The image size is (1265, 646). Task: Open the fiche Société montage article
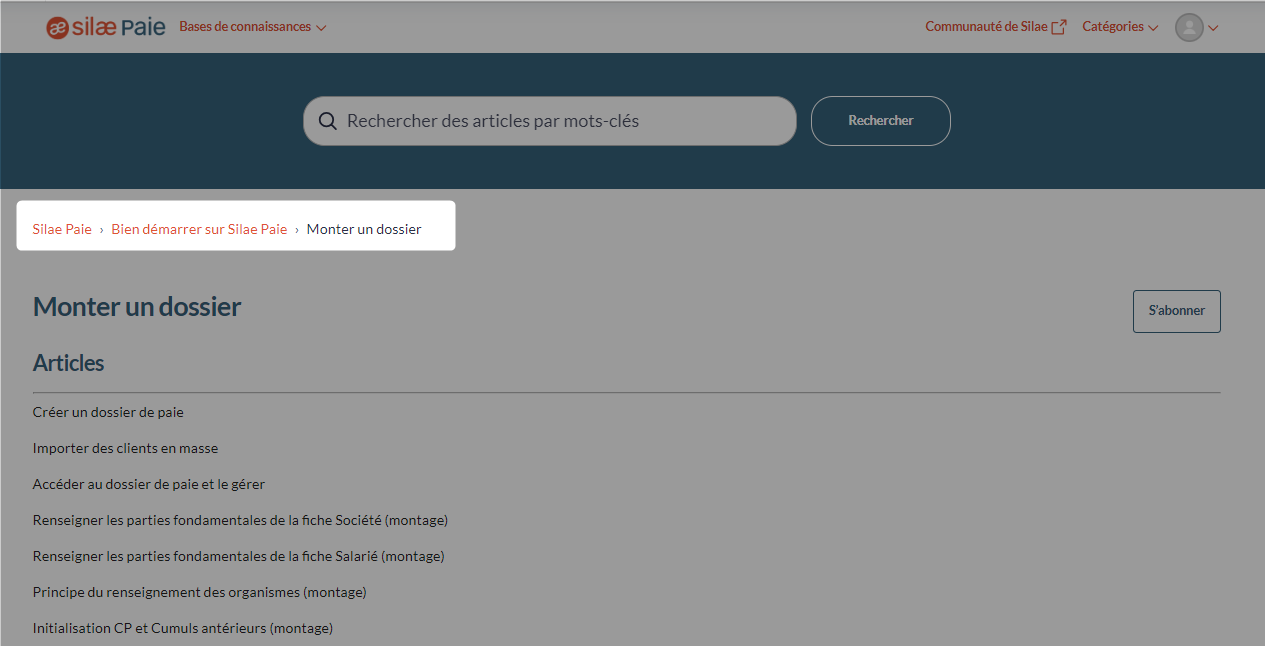point(240,519)
